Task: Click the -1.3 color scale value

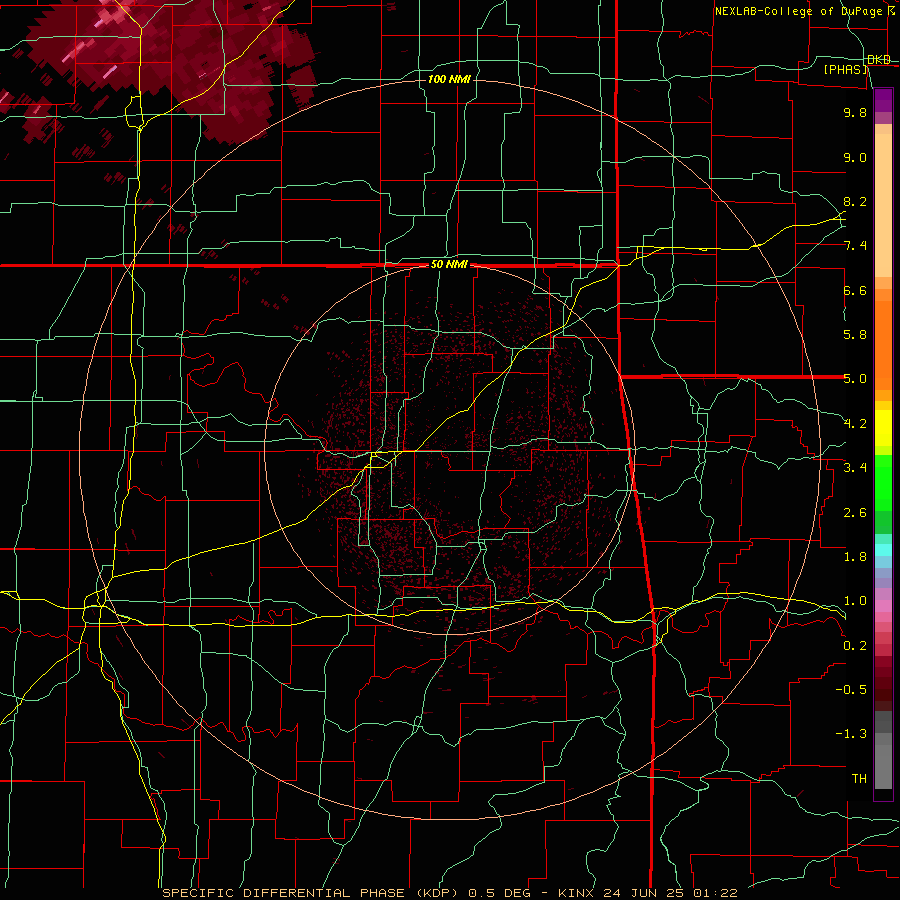Action: 851,734
